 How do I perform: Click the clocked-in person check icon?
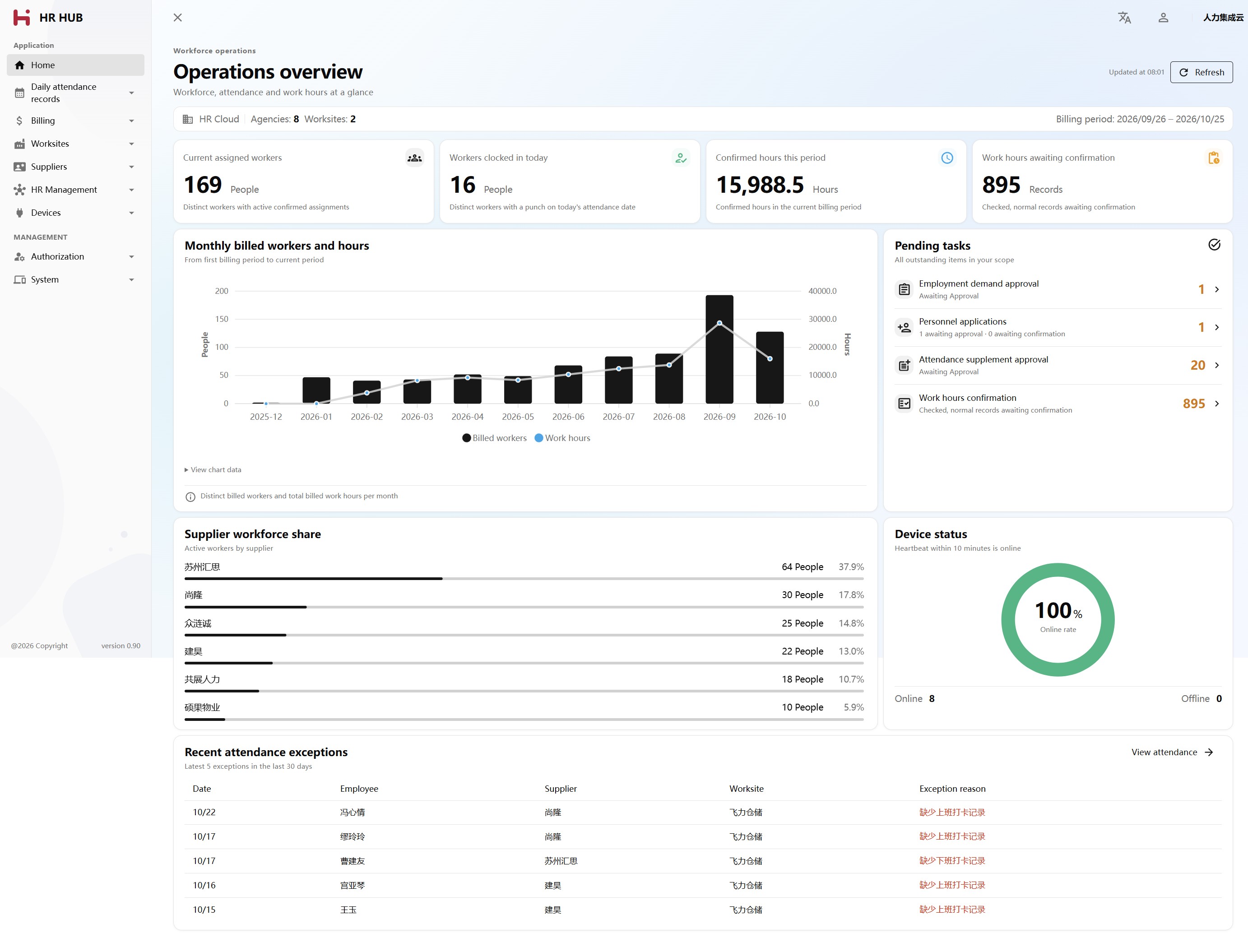[680, 158]
